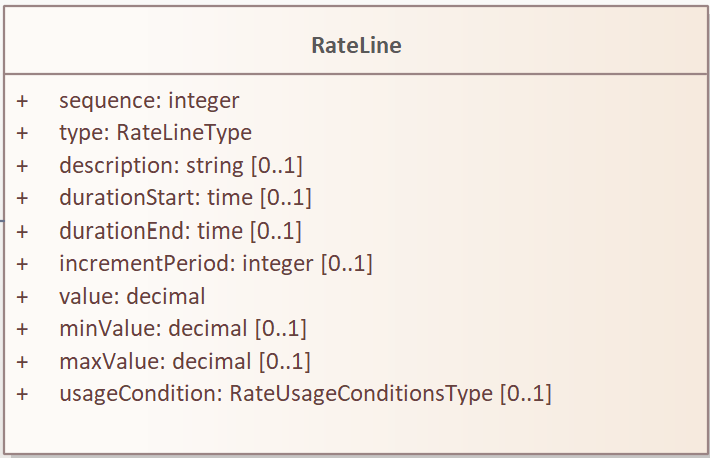Select the durationEnd: time attribute
Viewport: 710px width, 458px height.
pyautogui.click(x=180, y=231)
